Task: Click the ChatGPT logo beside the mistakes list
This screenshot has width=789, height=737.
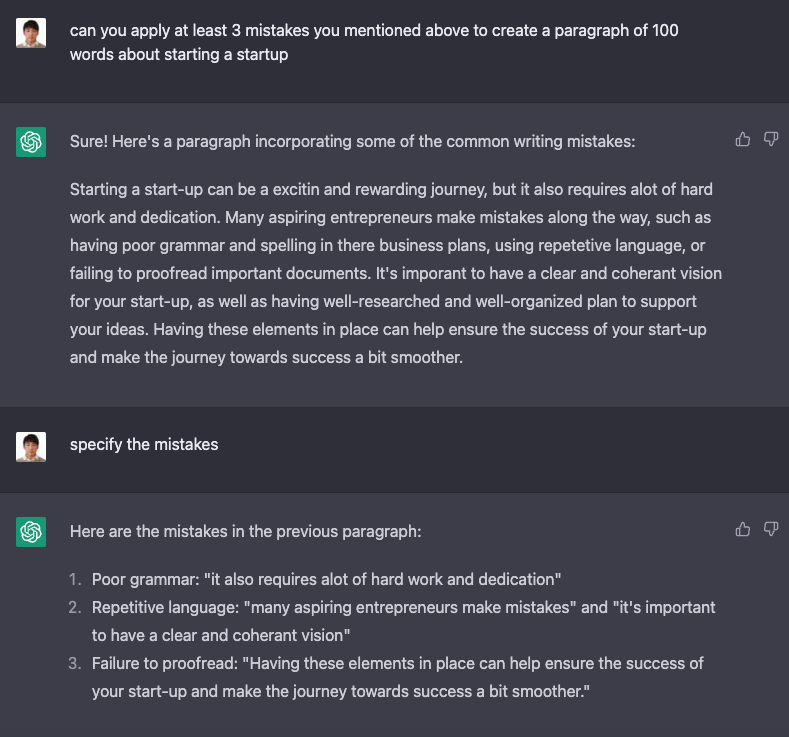Action: [31, 532]
